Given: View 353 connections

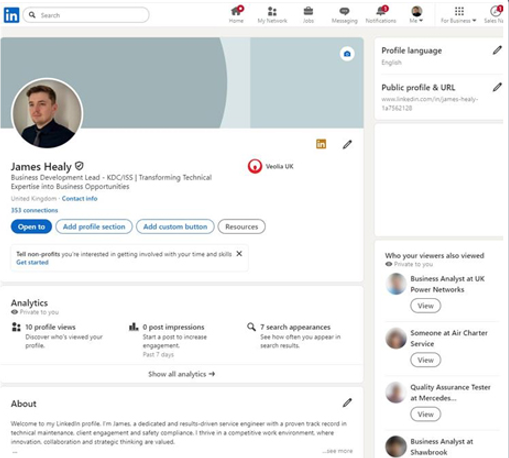Looking at the screenshot, I should coord(34,210).
